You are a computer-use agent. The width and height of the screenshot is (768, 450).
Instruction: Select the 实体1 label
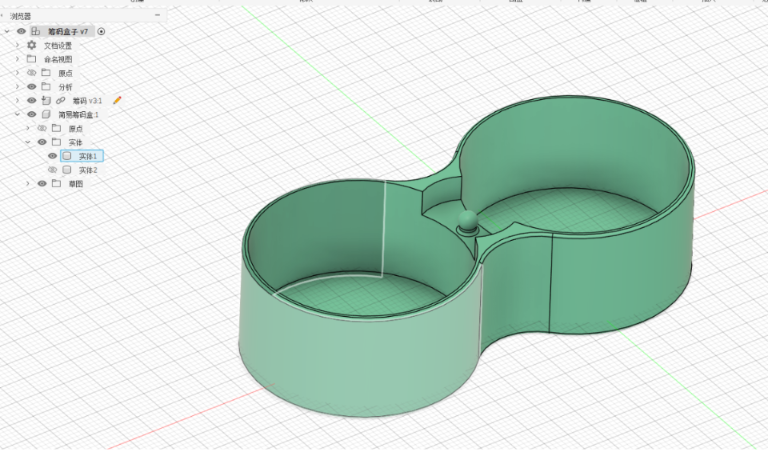pos(88,156)
